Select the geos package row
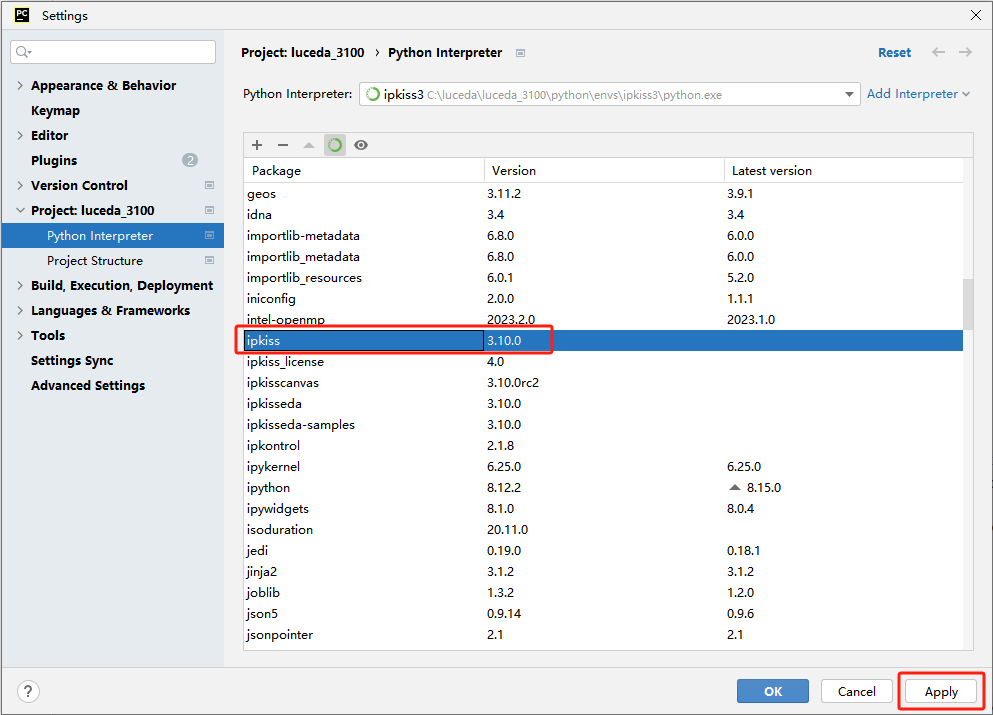 [604, 194]
